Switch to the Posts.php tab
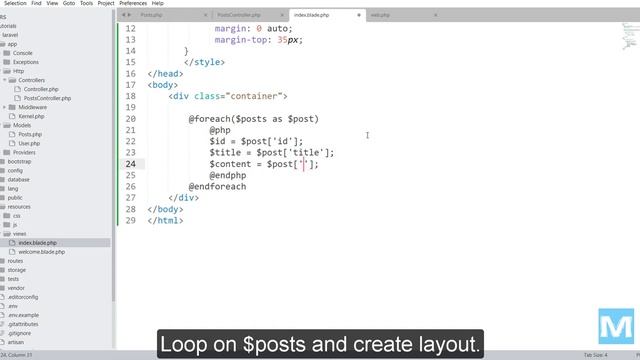 pos(151,15)
